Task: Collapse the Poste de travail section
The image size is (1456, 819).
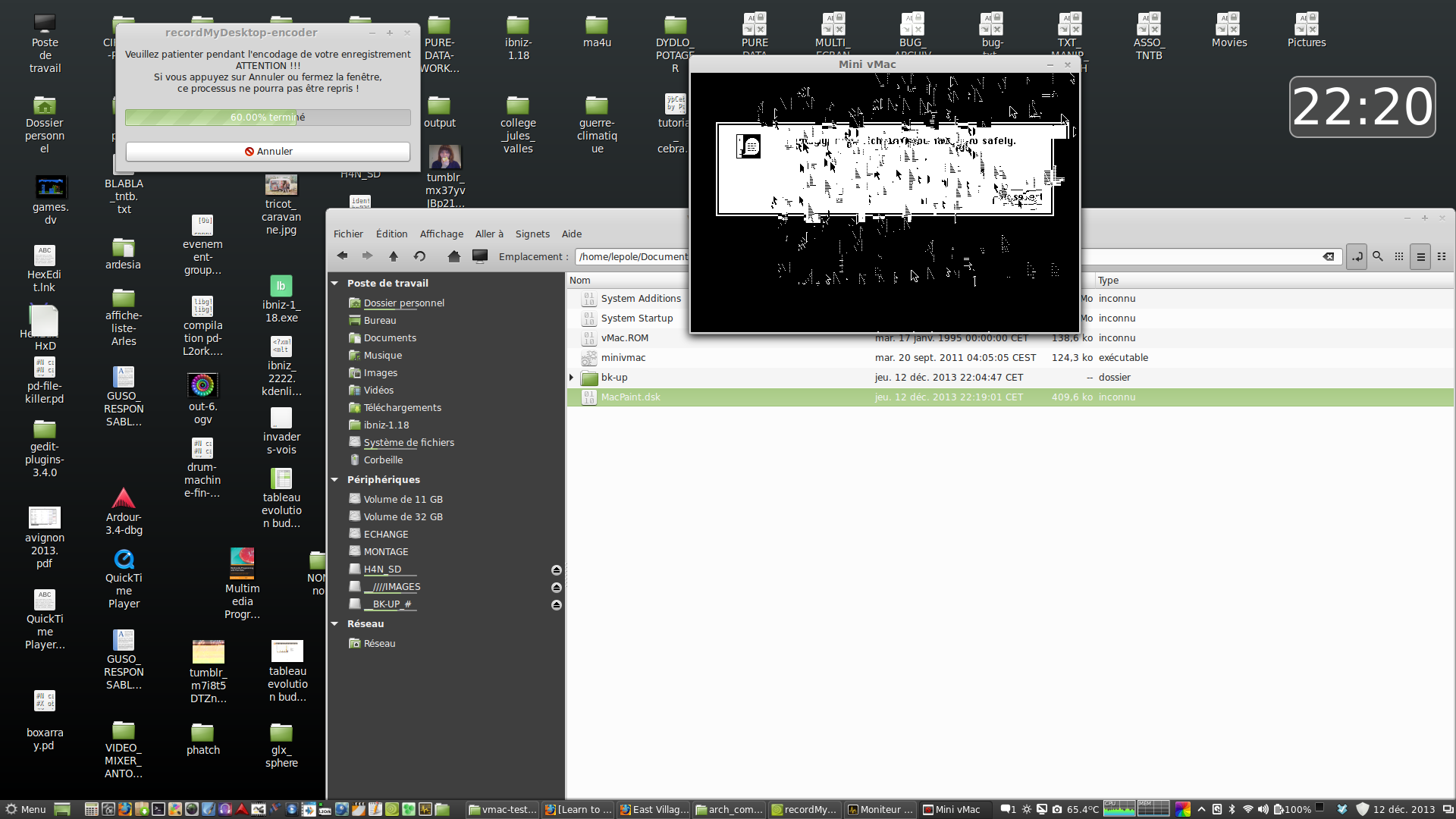Action: coord(334,283)
